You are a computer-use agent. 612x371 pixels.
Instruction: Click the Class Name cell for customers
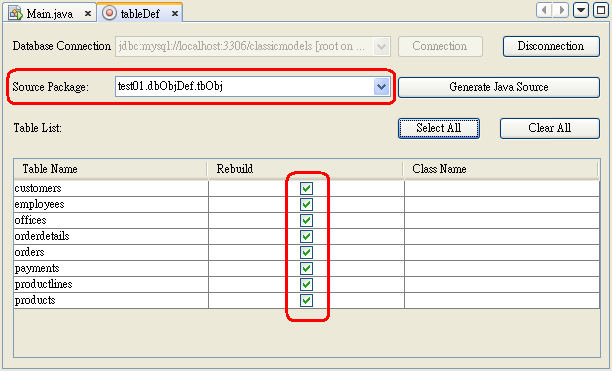(502, 188)
